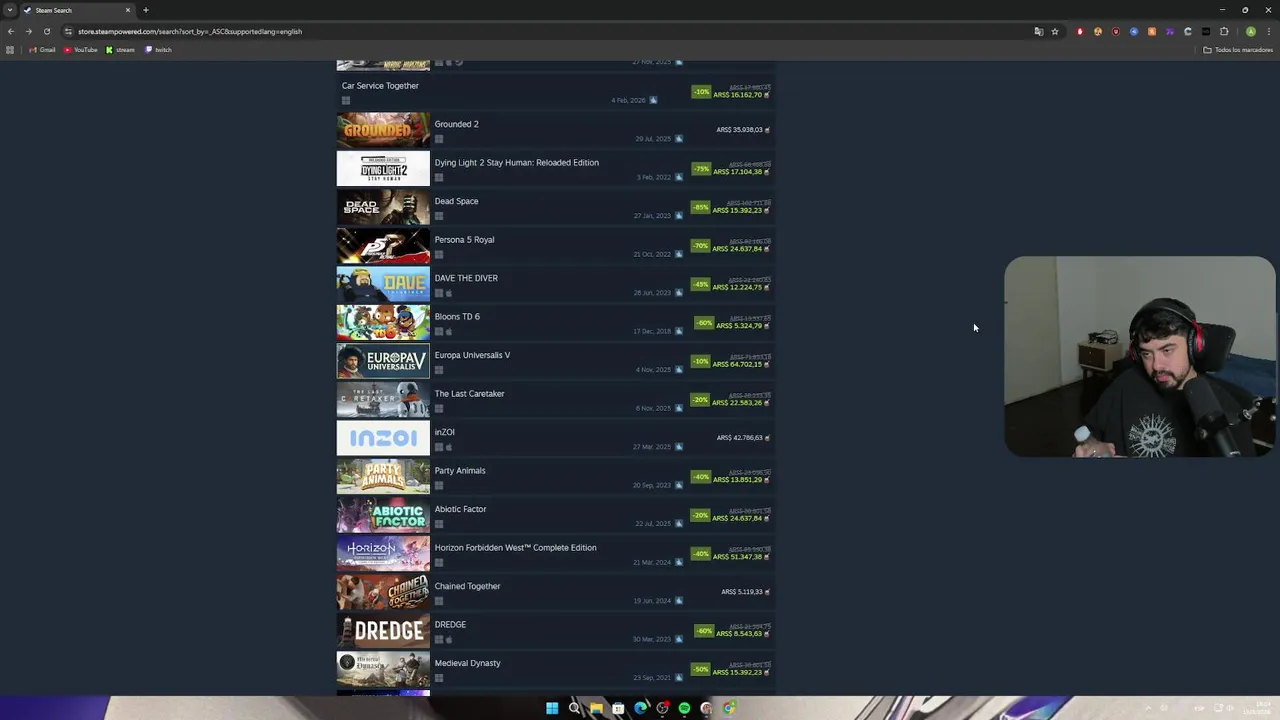
Task: Click the review icon on Grounded 2 row
Action: point(678,139)
